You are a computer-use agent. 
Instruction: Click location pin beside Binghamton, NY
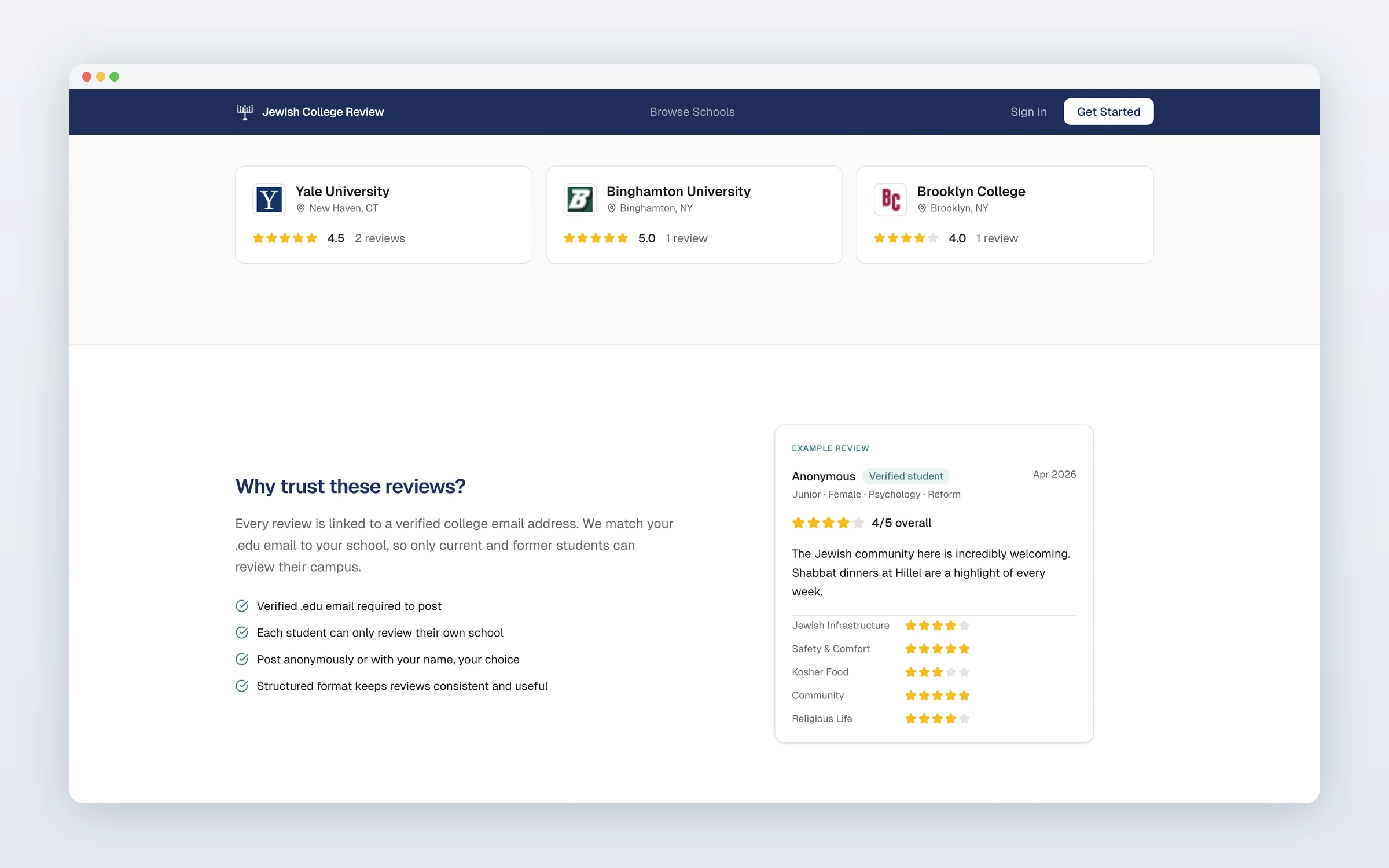611,208
